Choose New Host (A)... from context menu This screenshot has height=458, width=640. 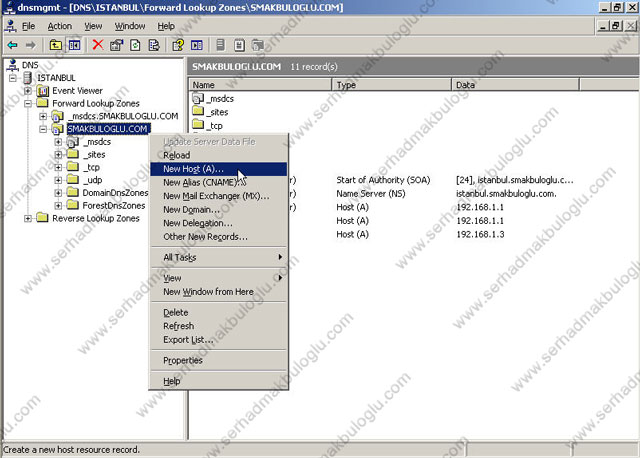[218, 169]
